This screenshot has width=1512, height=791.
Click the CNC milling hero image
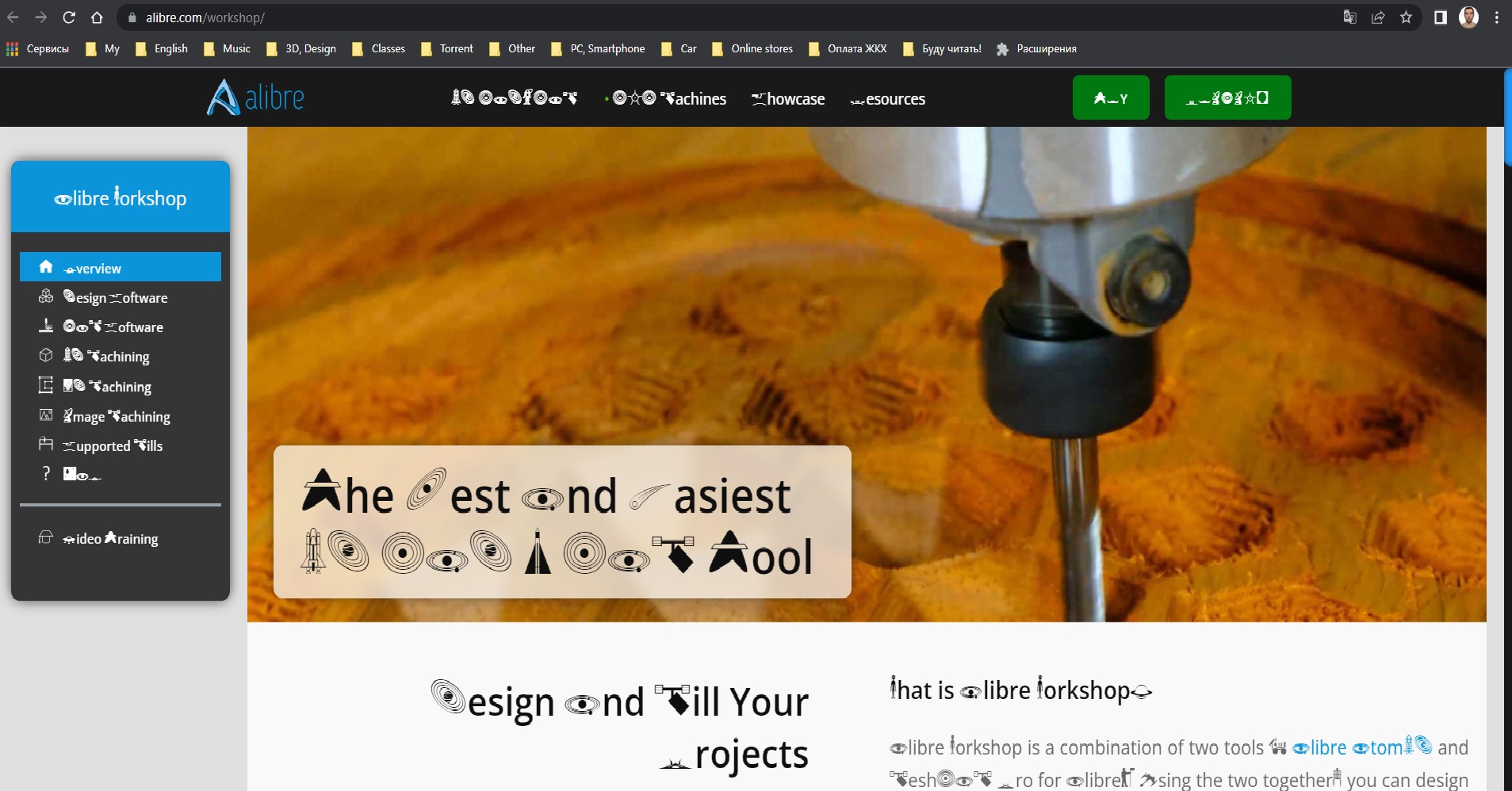click(867, 374)
